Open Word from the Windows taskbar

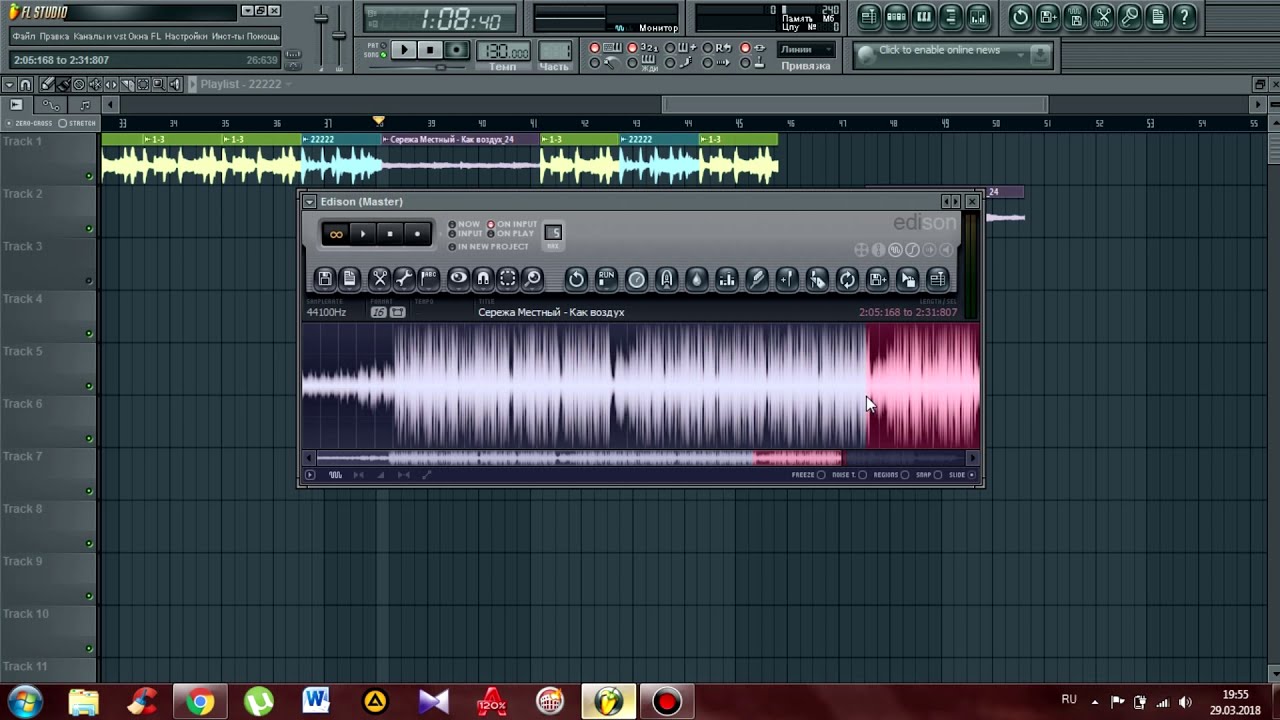click(x=316, y=702)
